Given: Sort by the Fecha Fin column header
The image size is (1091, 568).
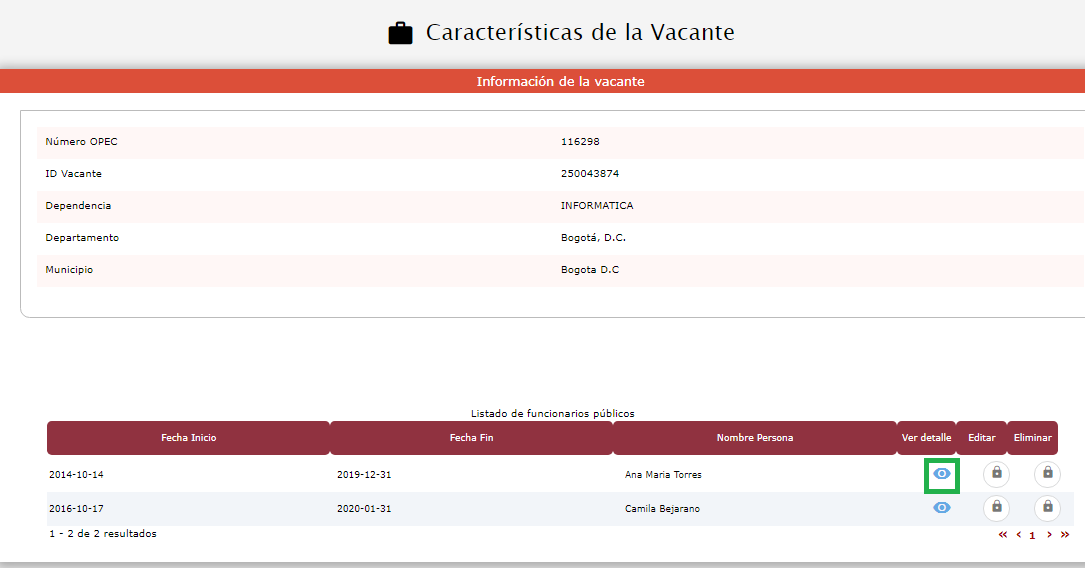Looking at the screenshot, I should pyautogui.click(x=471, y=438).
